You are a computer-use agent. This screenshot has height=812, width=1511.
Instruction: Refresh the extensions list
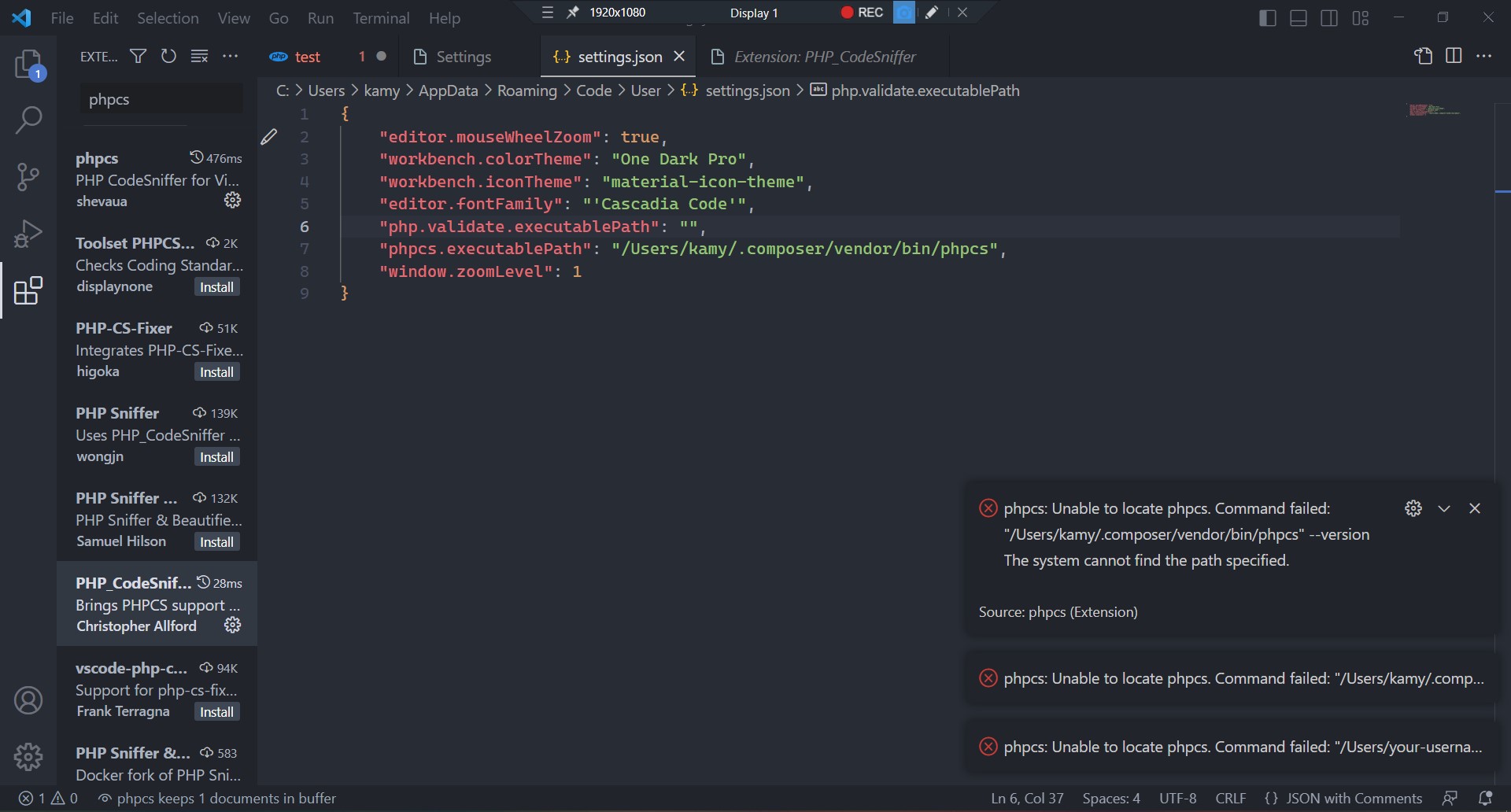coord(168,57)
